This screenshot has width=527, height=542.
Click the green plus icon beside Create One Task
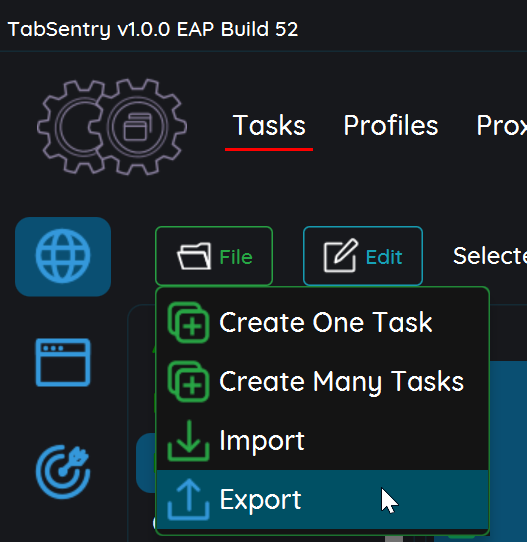pyautogui.click(x=188, y=323)
